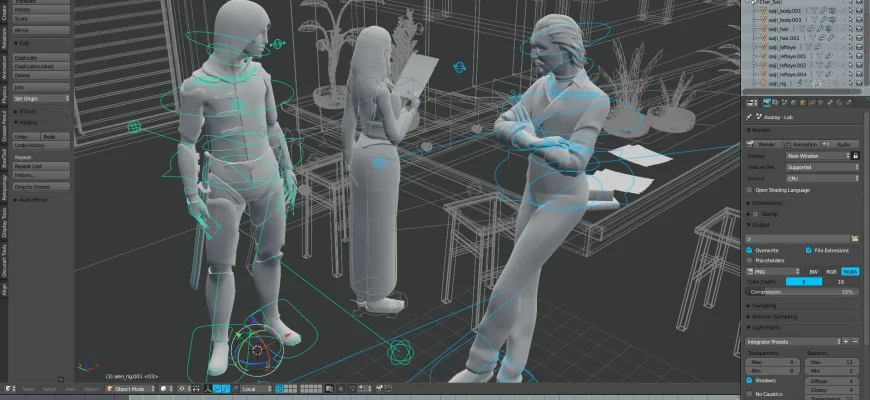870x400 pixels.
Task: Open the output folder browser icon
Action: (x=854, y=238)
